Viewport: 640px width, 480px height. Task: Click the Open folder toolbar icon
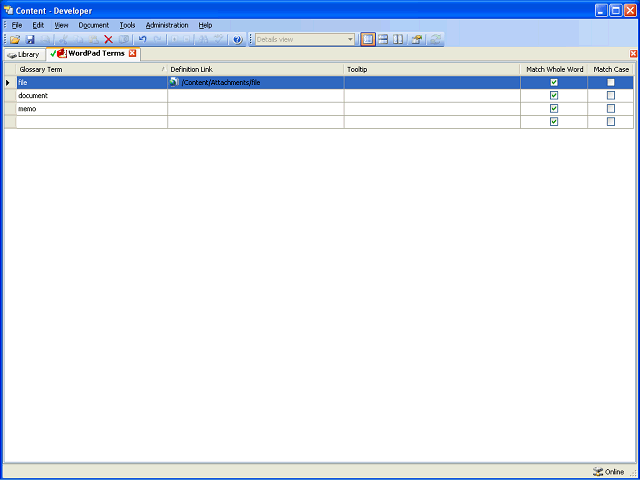click(x=15, y=40)
